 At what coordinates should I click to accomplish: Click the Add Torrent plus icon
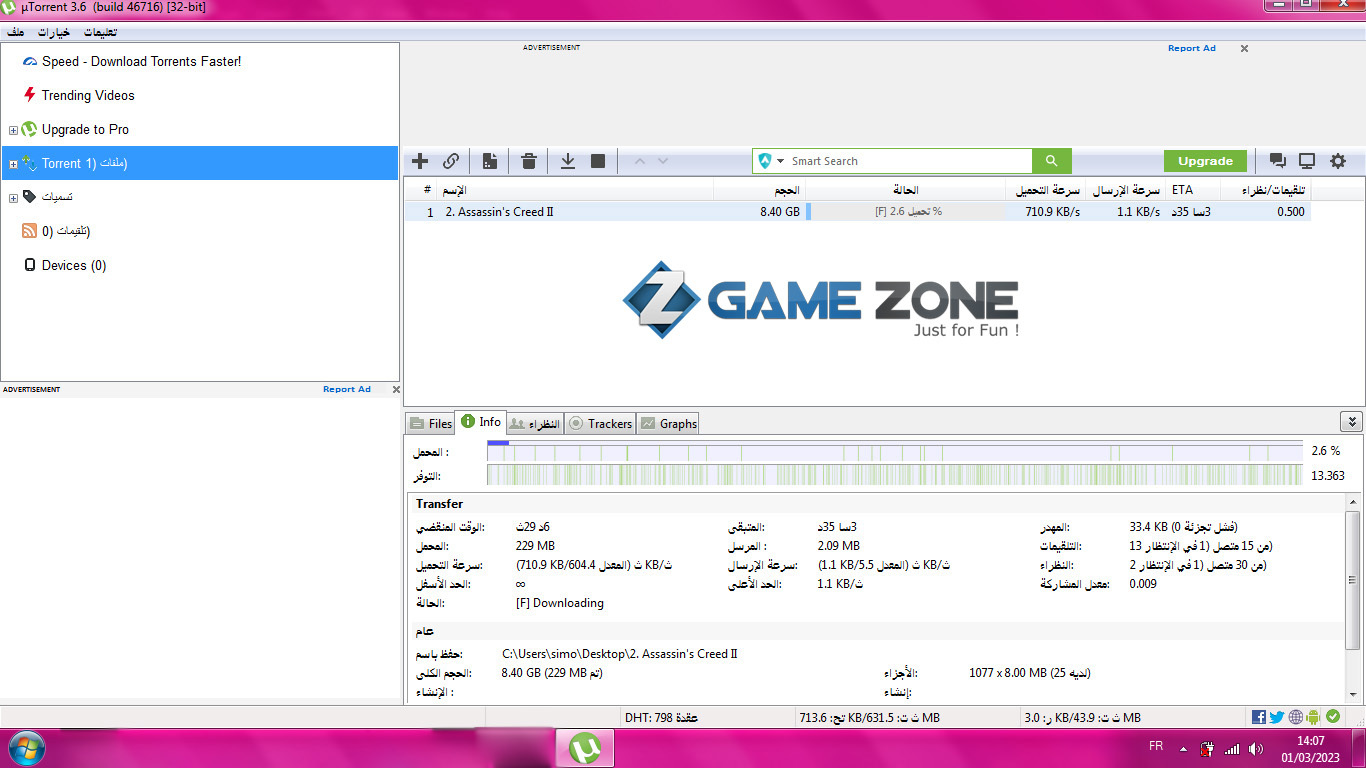tap(420, 161)
